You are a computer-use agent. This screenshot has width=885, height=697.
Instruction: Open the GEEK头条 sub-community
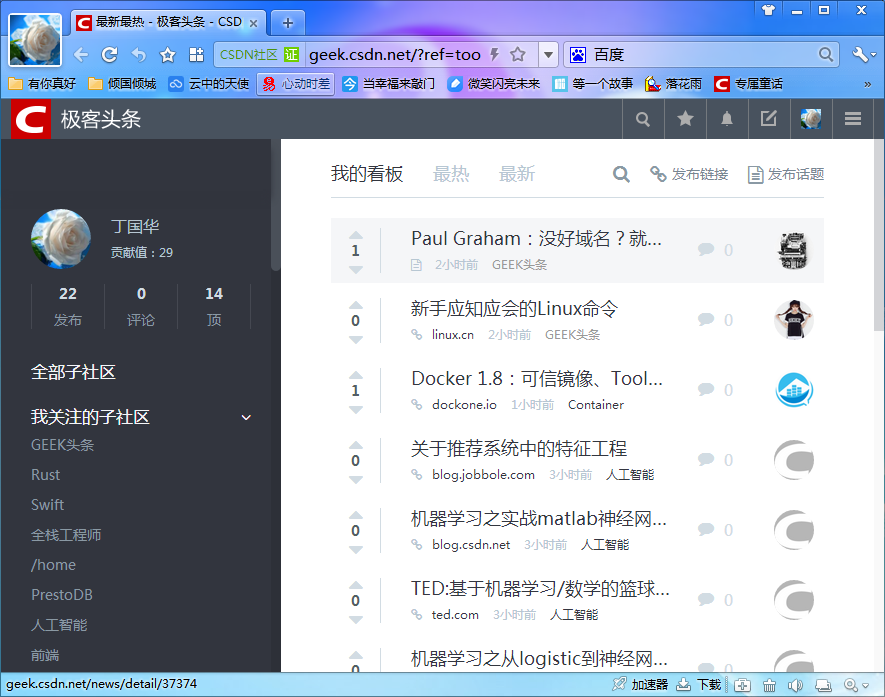(x=63, y=445)
